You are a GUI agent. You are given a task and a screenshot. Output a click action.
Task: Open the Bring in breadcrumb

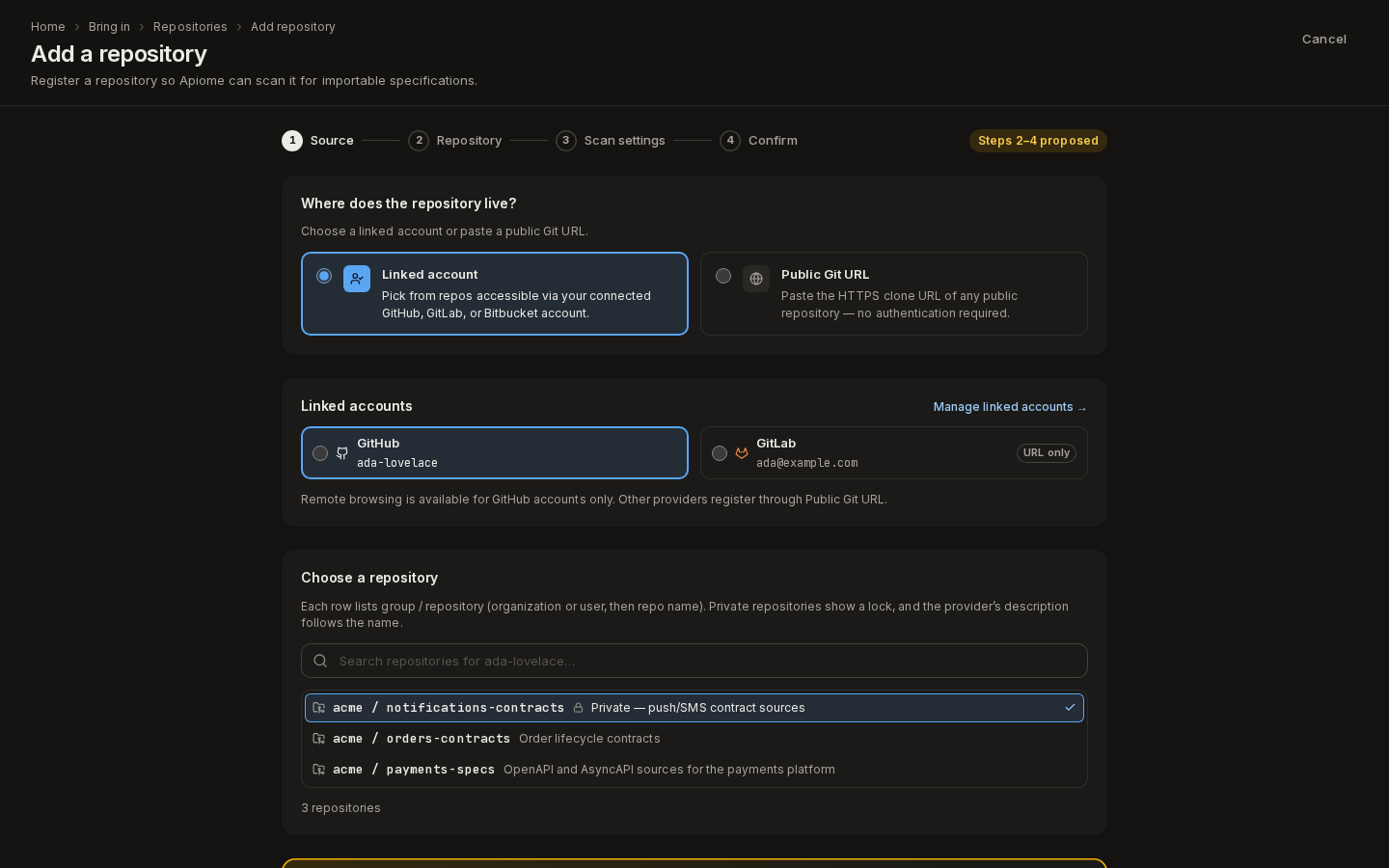click(109, 27)
